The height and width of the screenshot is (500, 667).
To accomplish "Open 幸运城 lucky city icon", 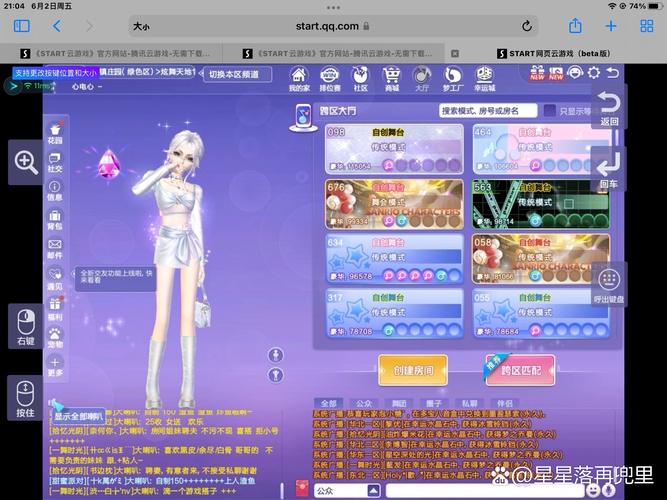I will tap(484, 79).
